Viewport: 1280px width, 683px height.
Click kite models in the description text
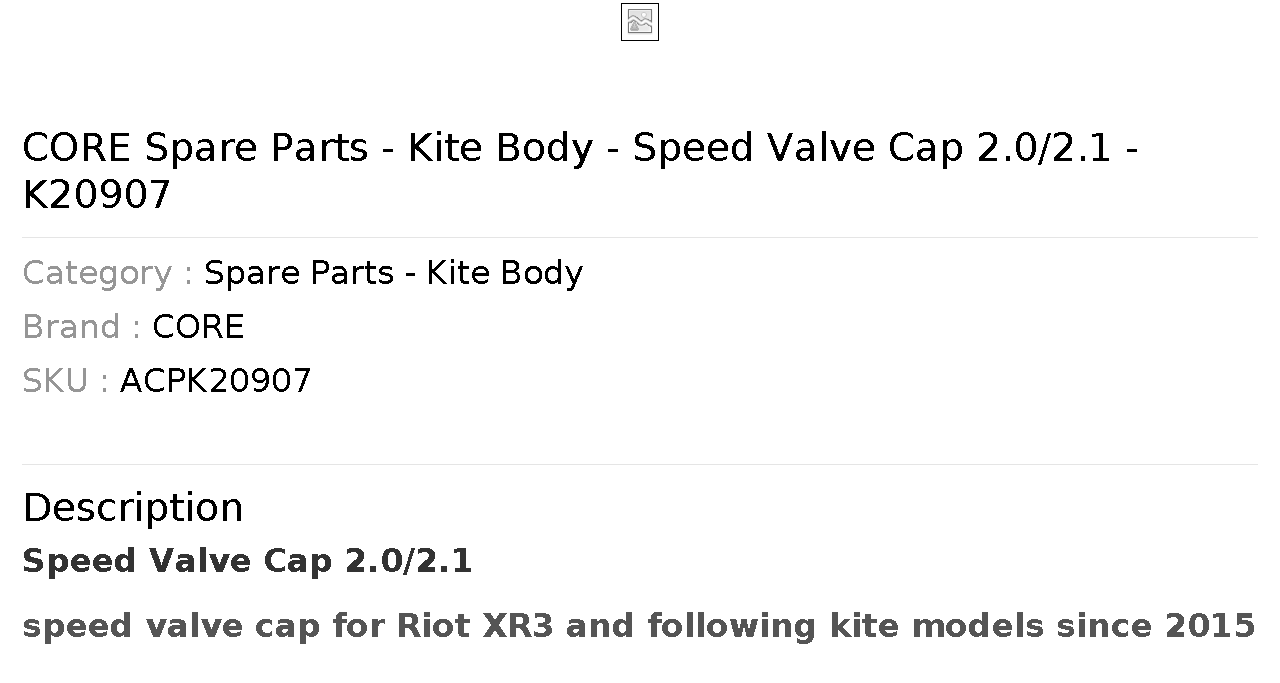tap(965, 626)
